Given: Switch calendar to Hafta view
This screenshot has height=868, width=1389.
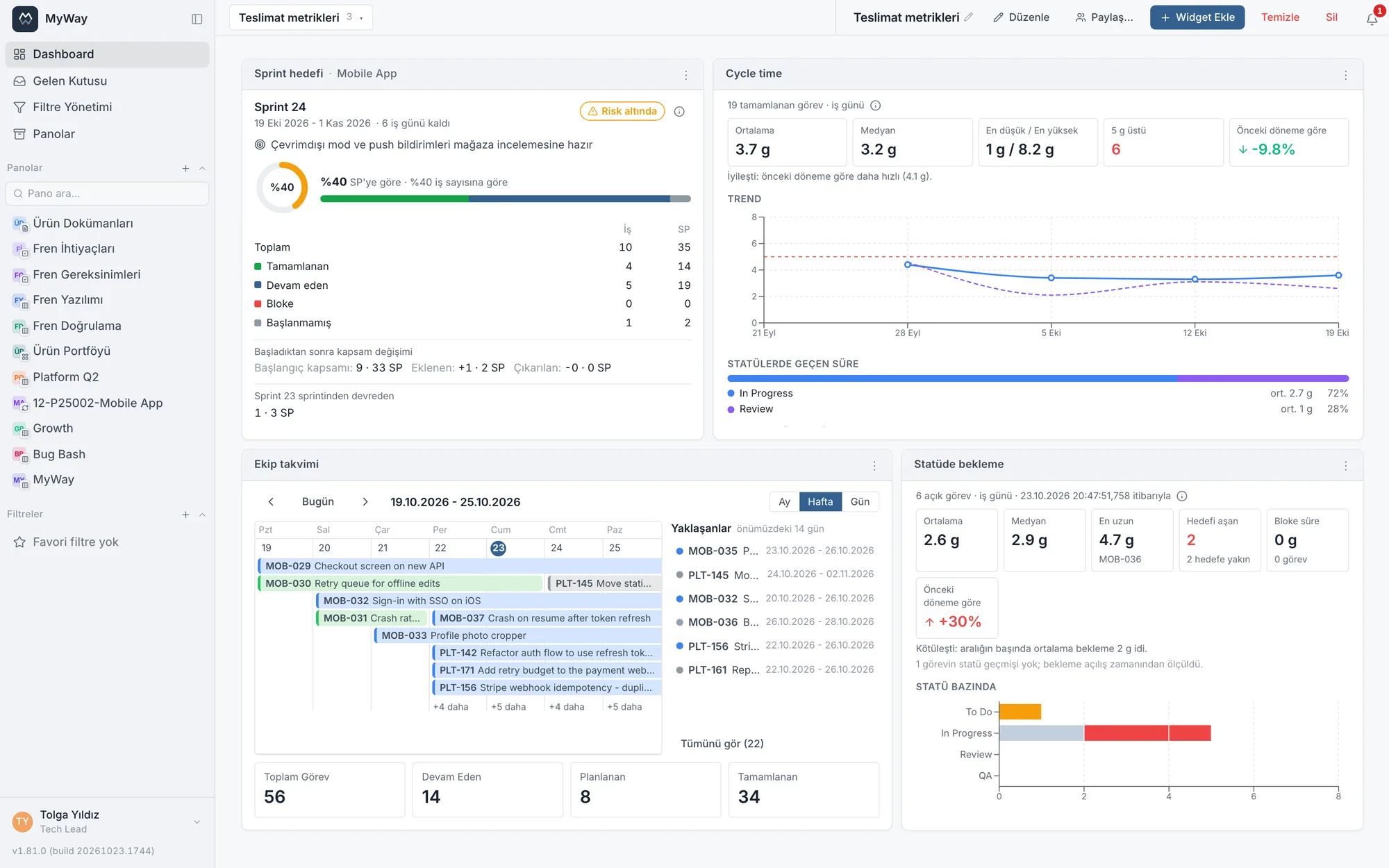Looking at the screenshot, I should click(x=820, y=502).
